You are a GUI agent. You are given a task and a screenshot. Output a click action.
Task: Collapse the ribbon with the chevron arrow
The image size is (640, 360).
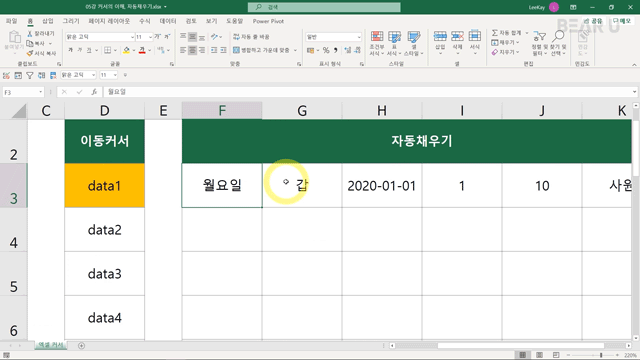point(634,64)
